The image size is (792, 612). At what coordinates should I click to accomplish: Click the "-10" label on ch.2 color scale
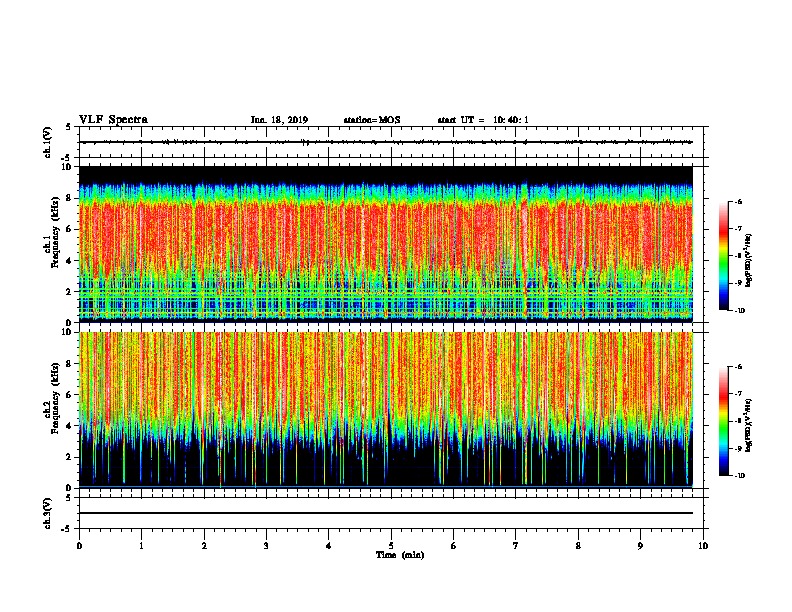(739, 476)
